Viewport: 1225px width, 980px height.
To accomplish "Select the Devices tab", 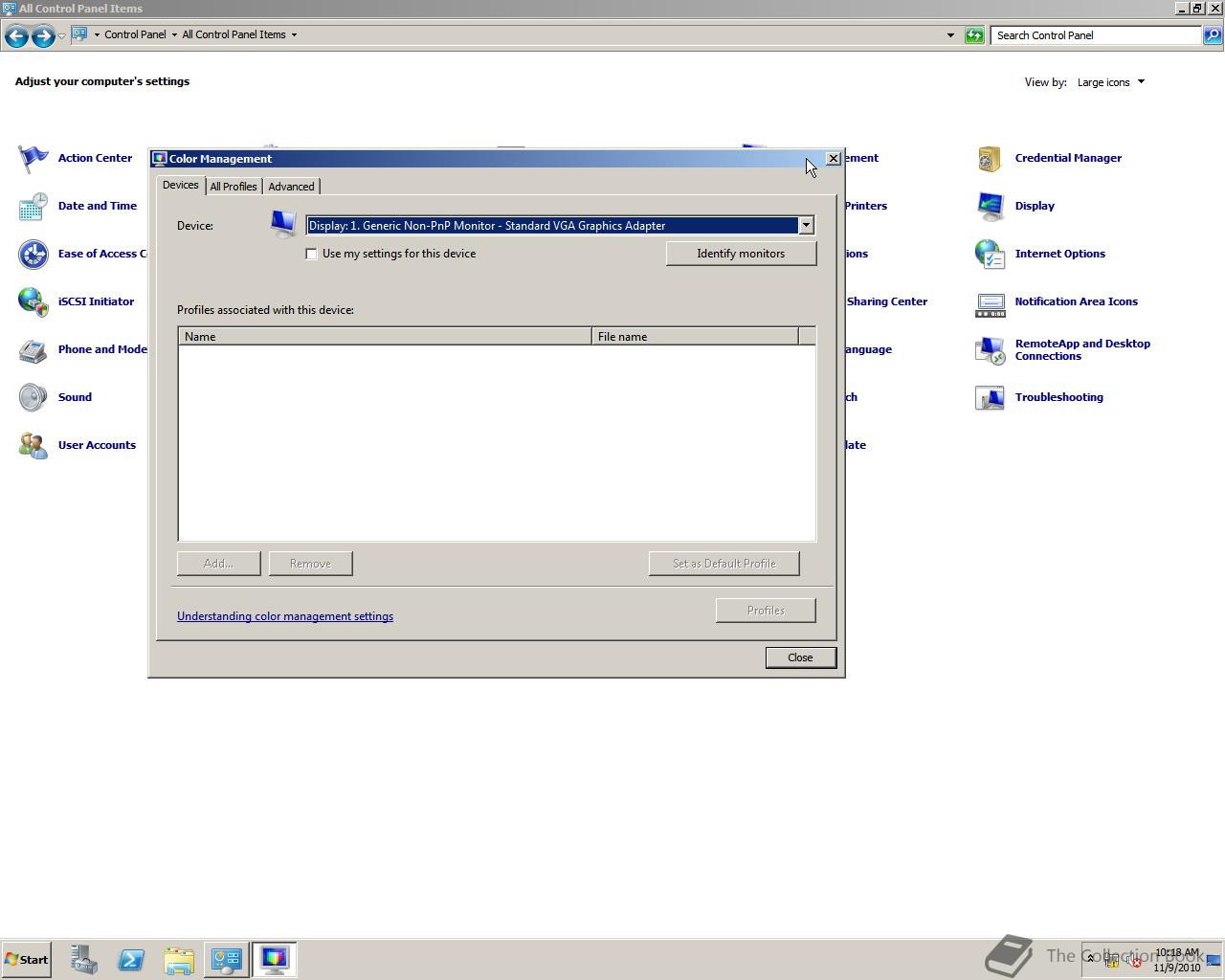I will [180, 185].
